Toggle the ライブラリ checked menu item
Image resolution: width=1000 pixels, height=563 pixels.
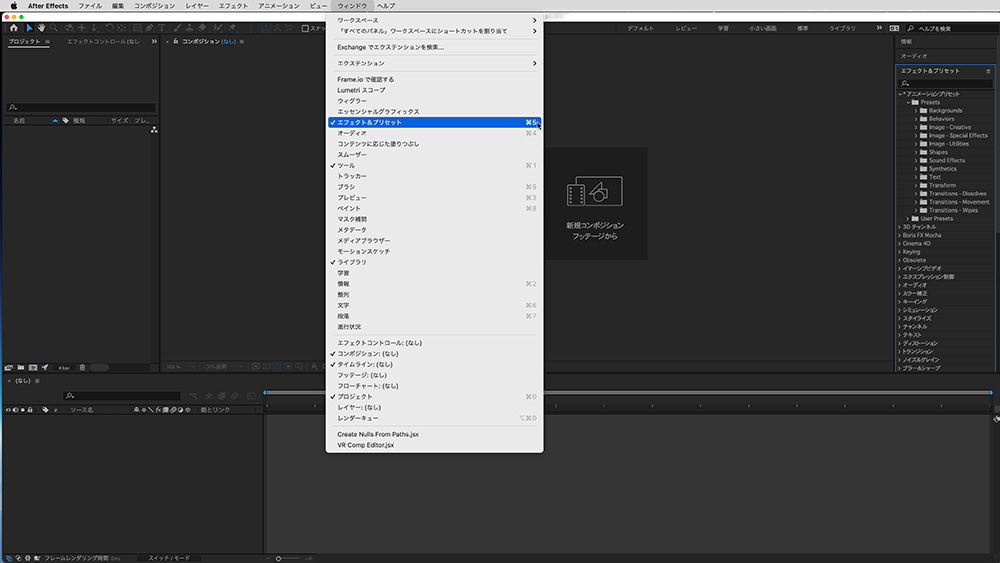point(352,262)
